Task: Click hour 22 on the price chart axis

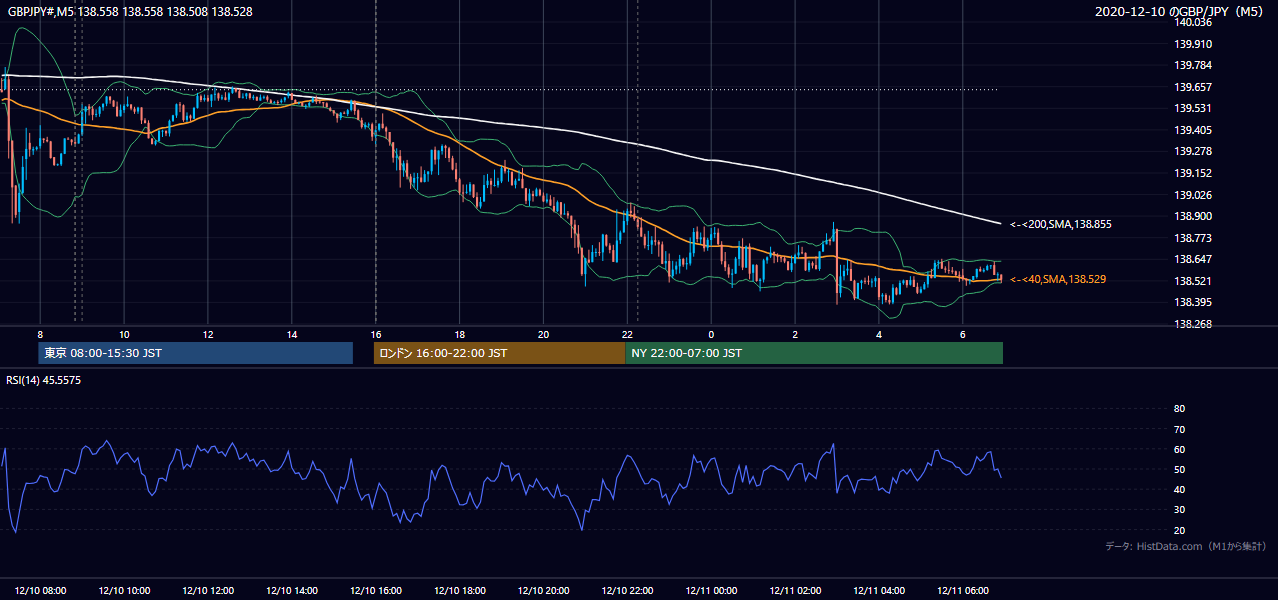Action: [627, 334]
